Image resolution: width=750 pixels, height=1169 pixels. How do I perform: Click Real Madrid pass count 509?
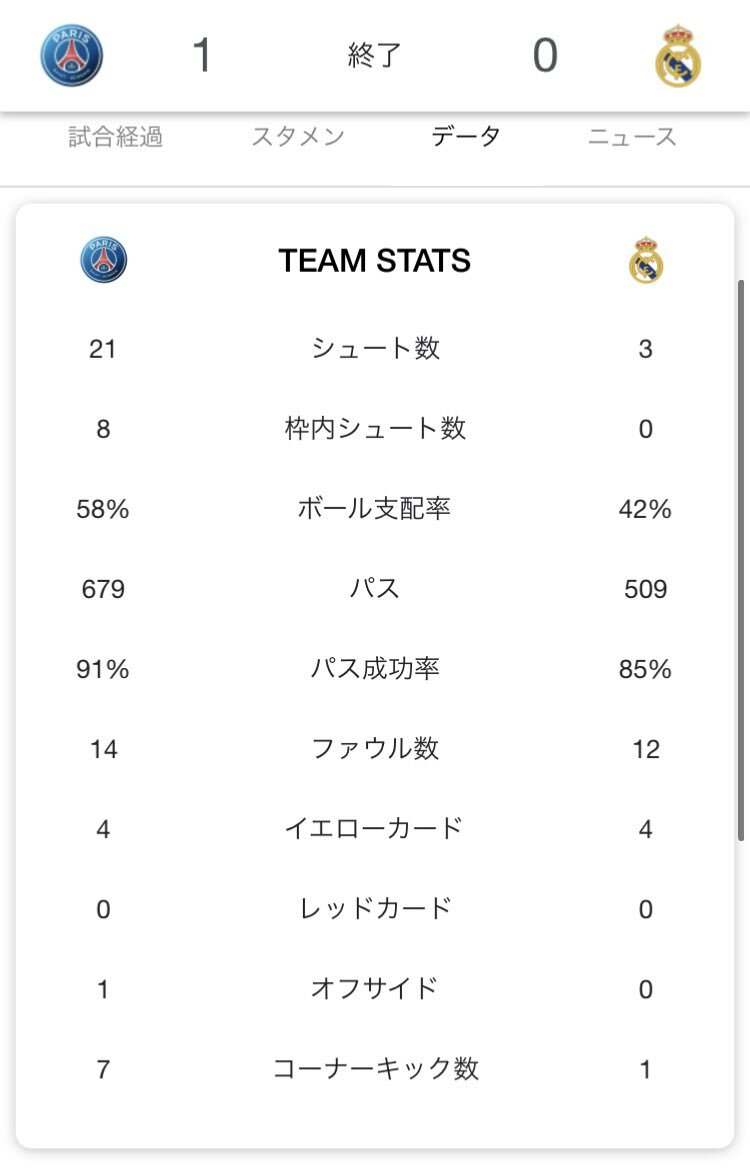pos(646,589)
